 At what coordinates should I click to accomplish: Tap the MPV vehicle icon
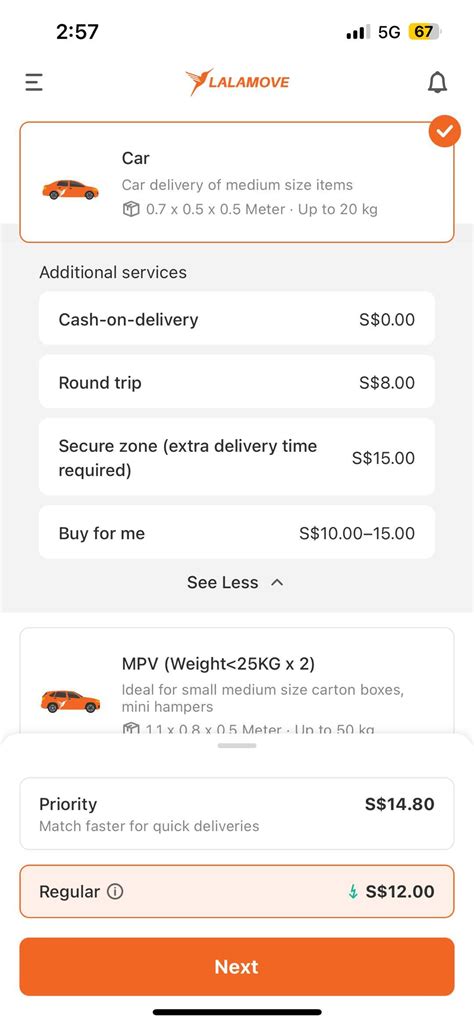71,701
